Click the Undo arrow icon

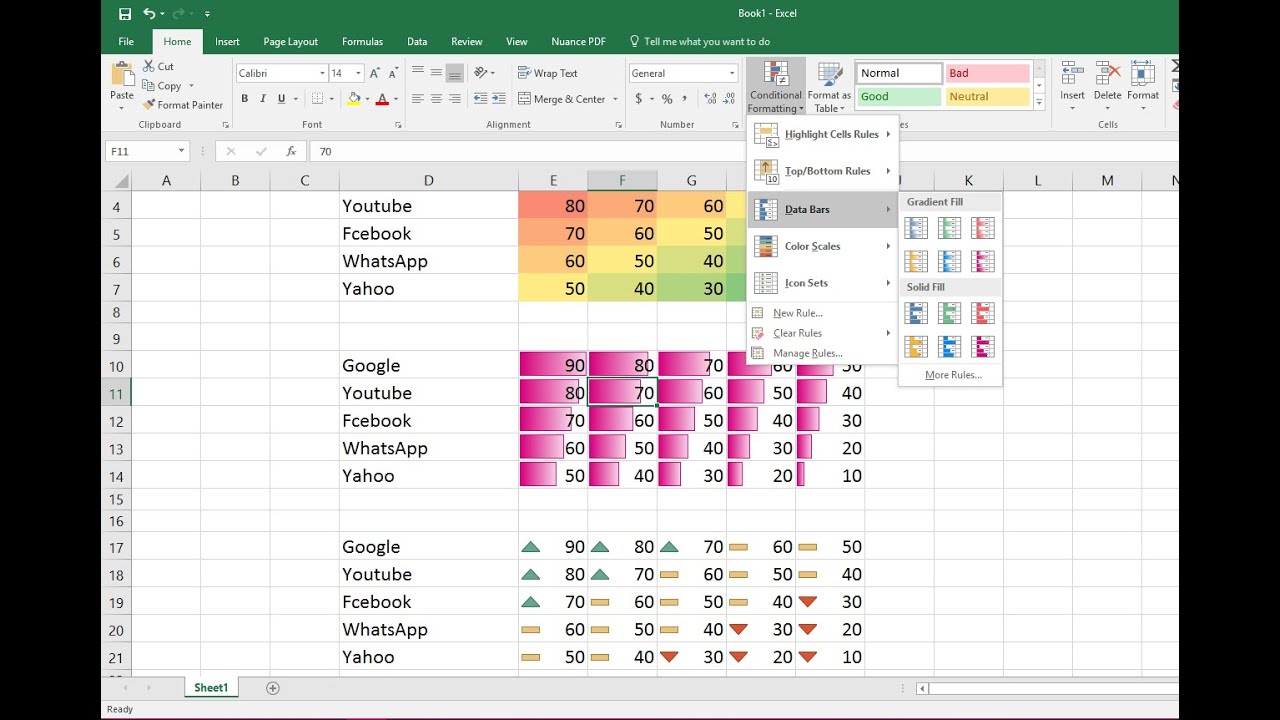click(x=149, y=14)
